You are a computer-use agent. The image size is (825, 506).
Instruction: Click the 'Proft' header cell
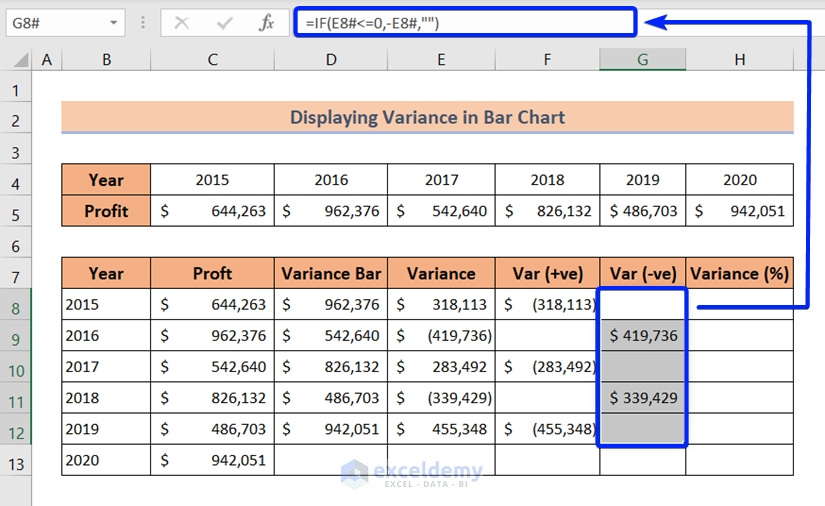coord(213,274)
